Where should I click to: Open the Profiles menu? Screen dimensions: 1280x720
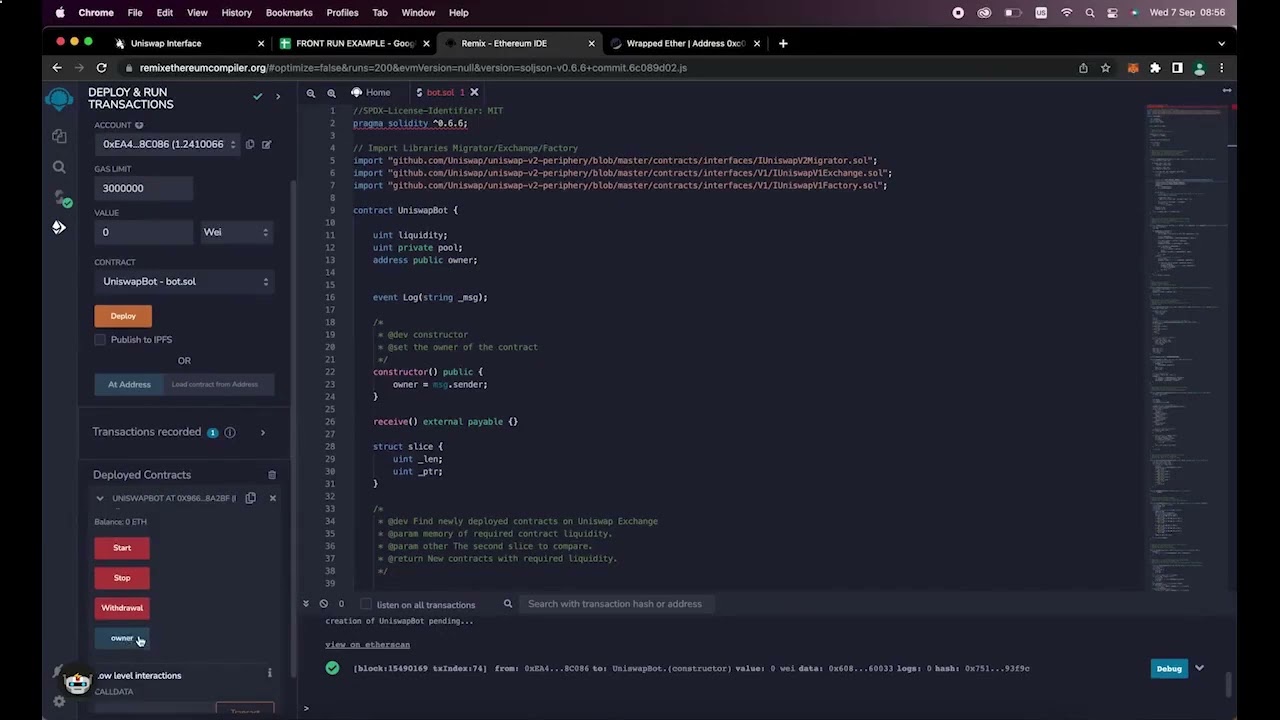point(342,12)
